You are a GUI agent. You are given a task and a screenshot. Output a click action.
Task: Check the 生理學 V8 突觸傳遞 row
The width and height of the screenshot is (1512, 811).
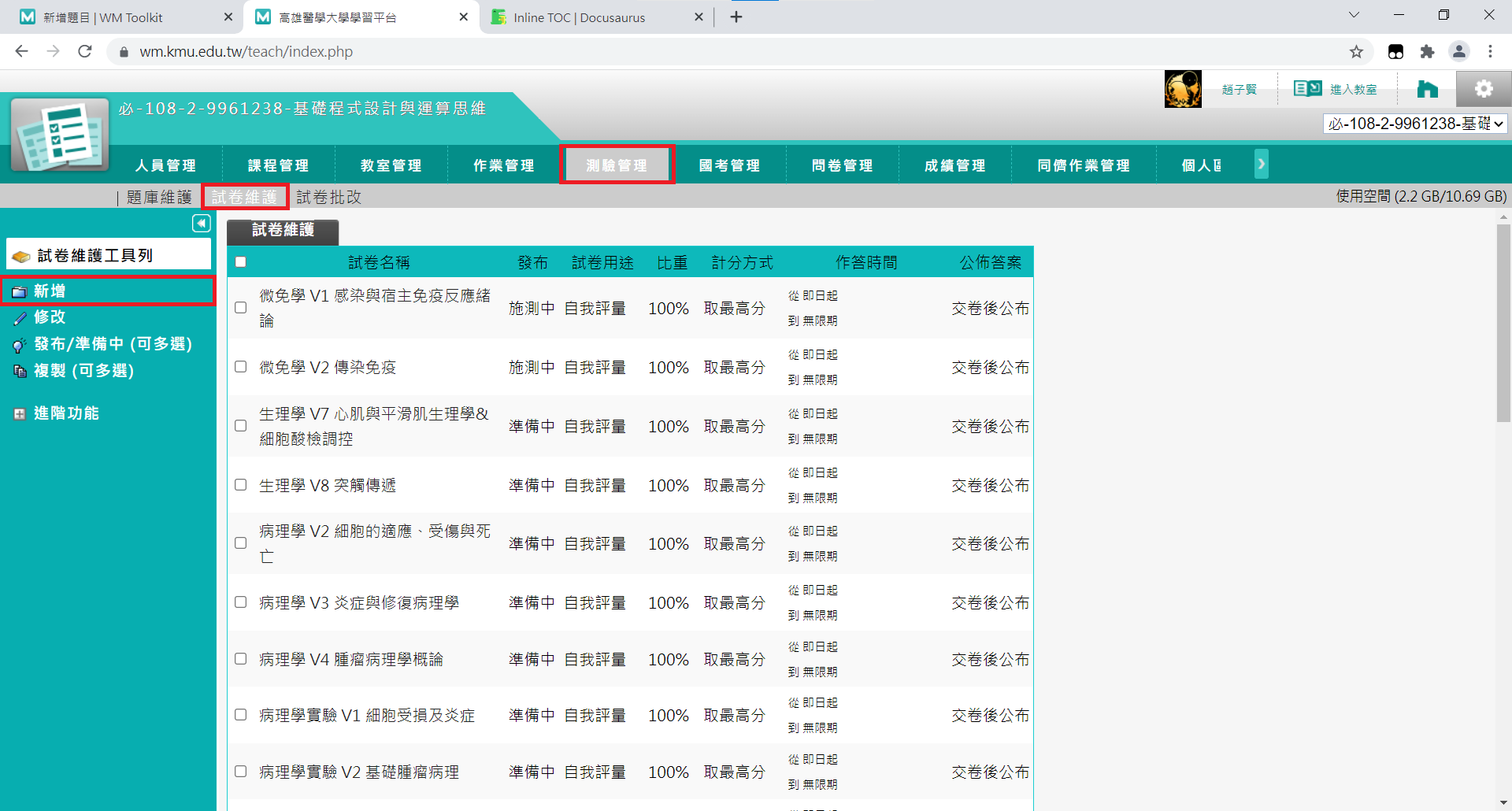tap(241, 485)
